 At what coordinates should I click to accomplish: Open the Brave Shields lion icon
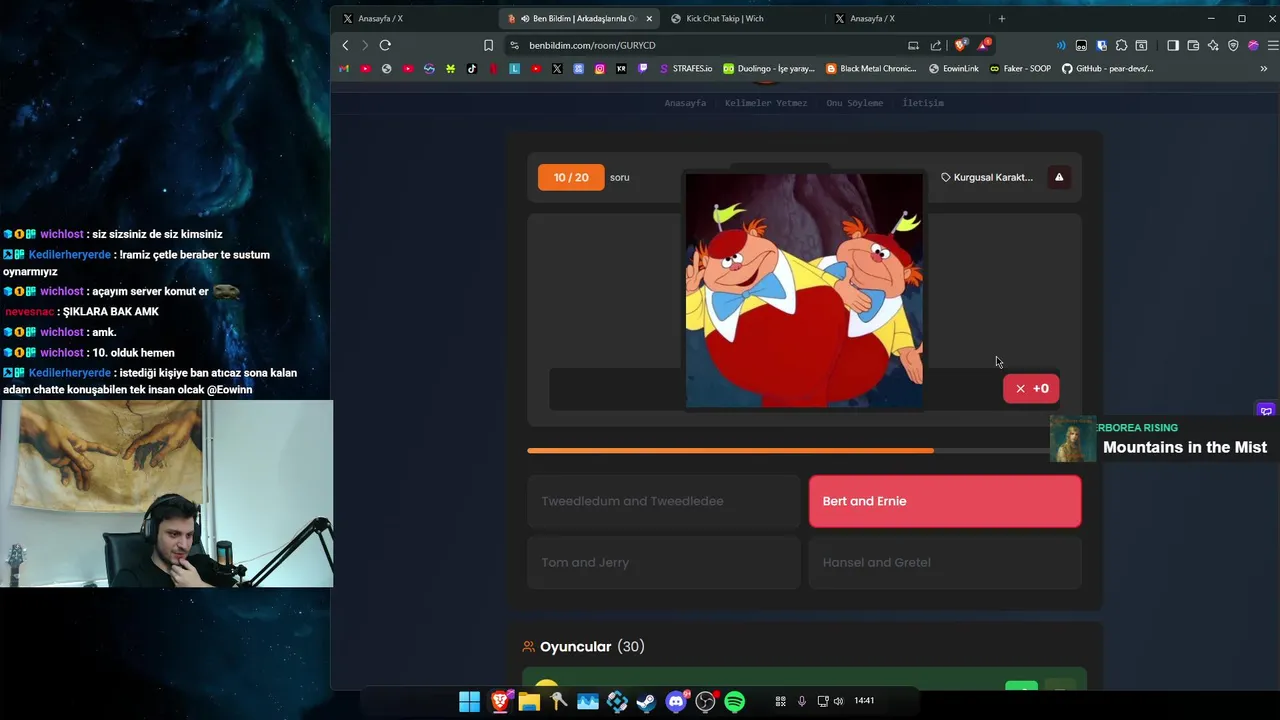click(x=960, y=45)
